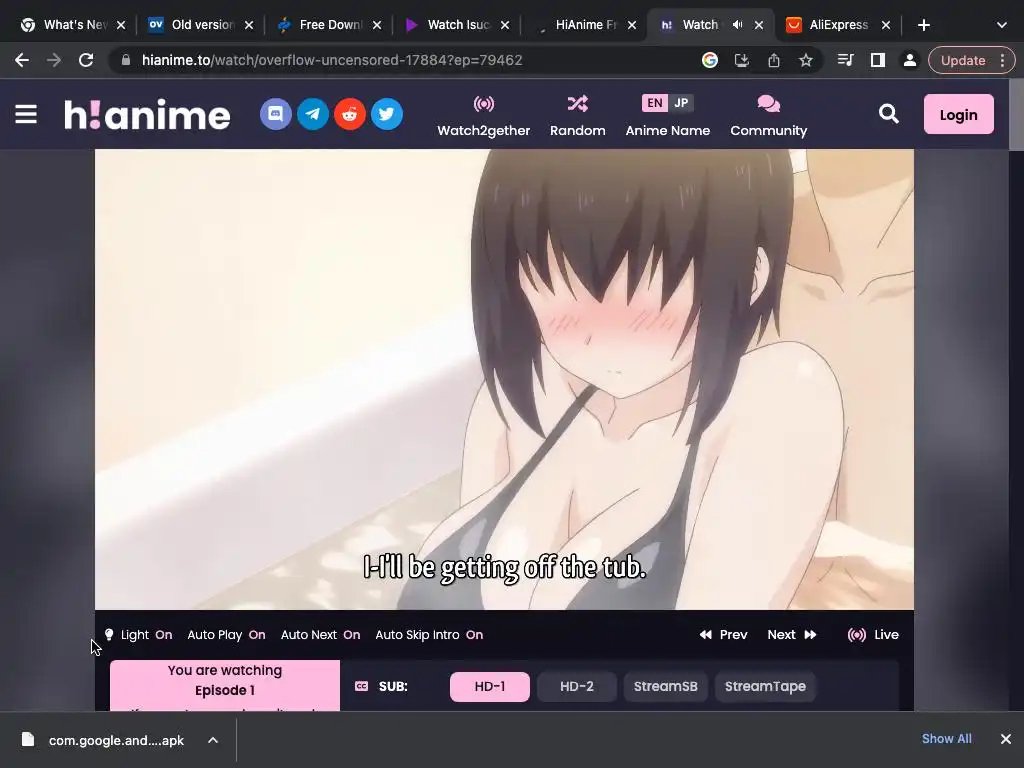Expand the tab search dropdown chevron
The image size is (1024, 768).
[x=1002, y=25]
